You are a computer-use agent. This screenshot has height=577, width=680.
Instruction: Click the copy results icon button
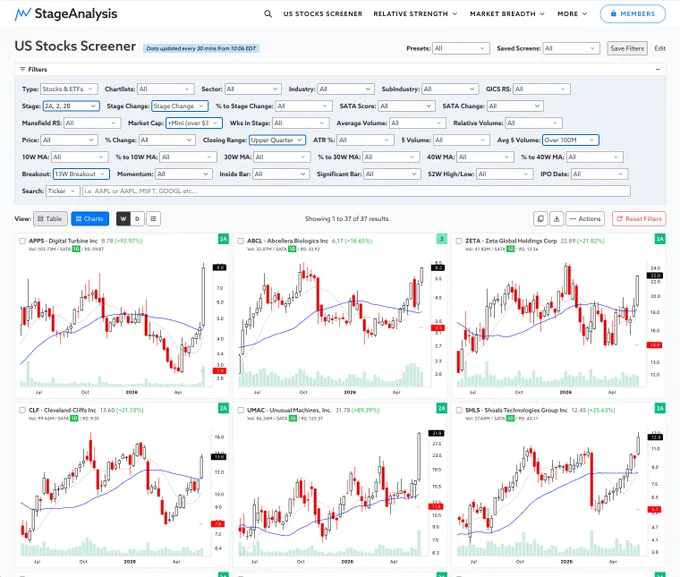click(x=540, y=219)
